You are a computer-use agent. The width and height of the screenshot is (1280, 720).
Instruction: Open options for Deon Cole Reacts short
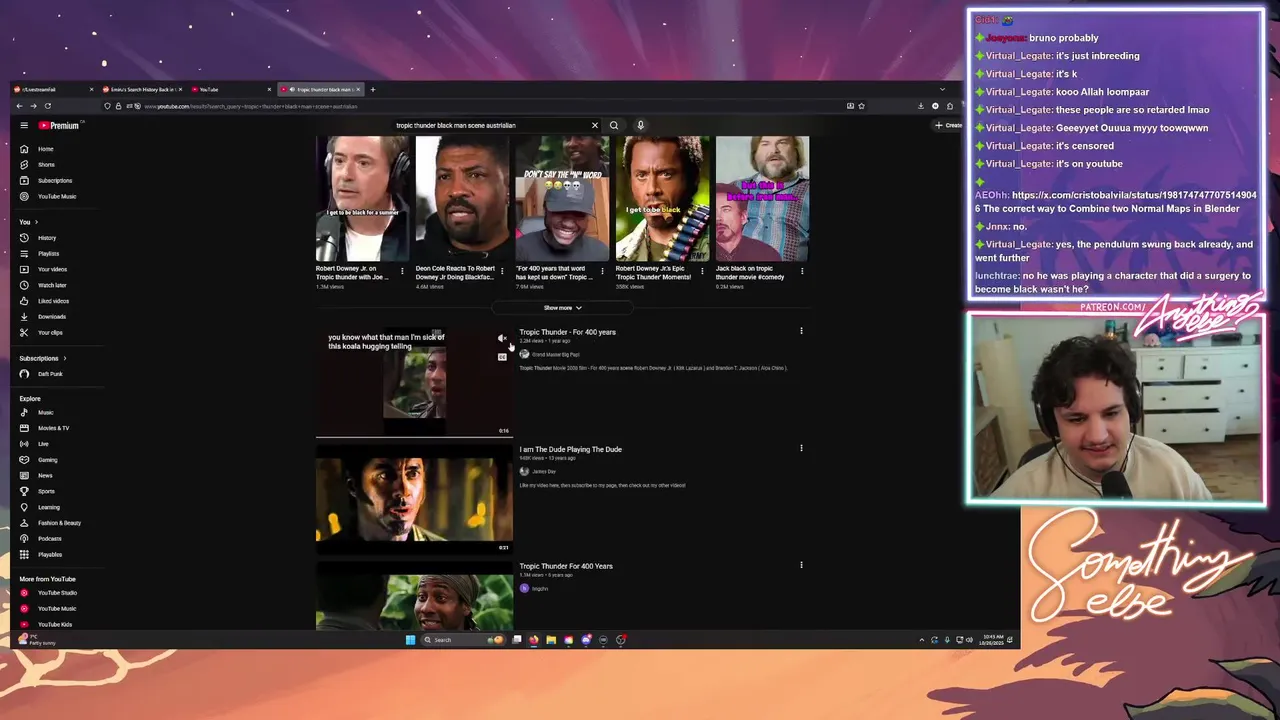502,271
